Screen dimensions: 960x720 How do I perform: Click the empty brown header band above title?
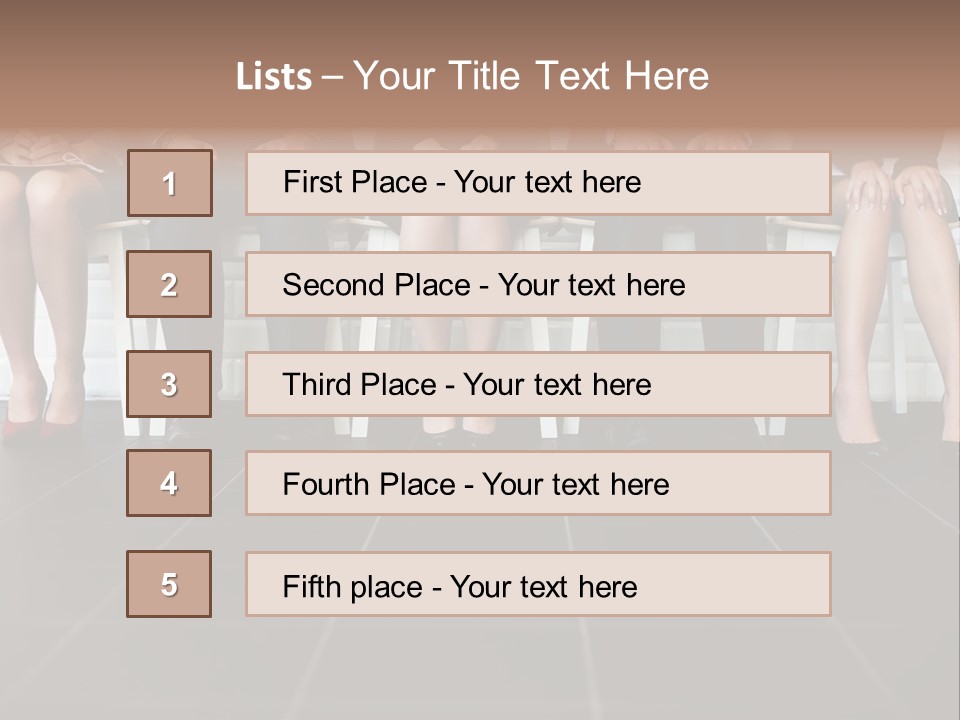(x=480, y=22)
